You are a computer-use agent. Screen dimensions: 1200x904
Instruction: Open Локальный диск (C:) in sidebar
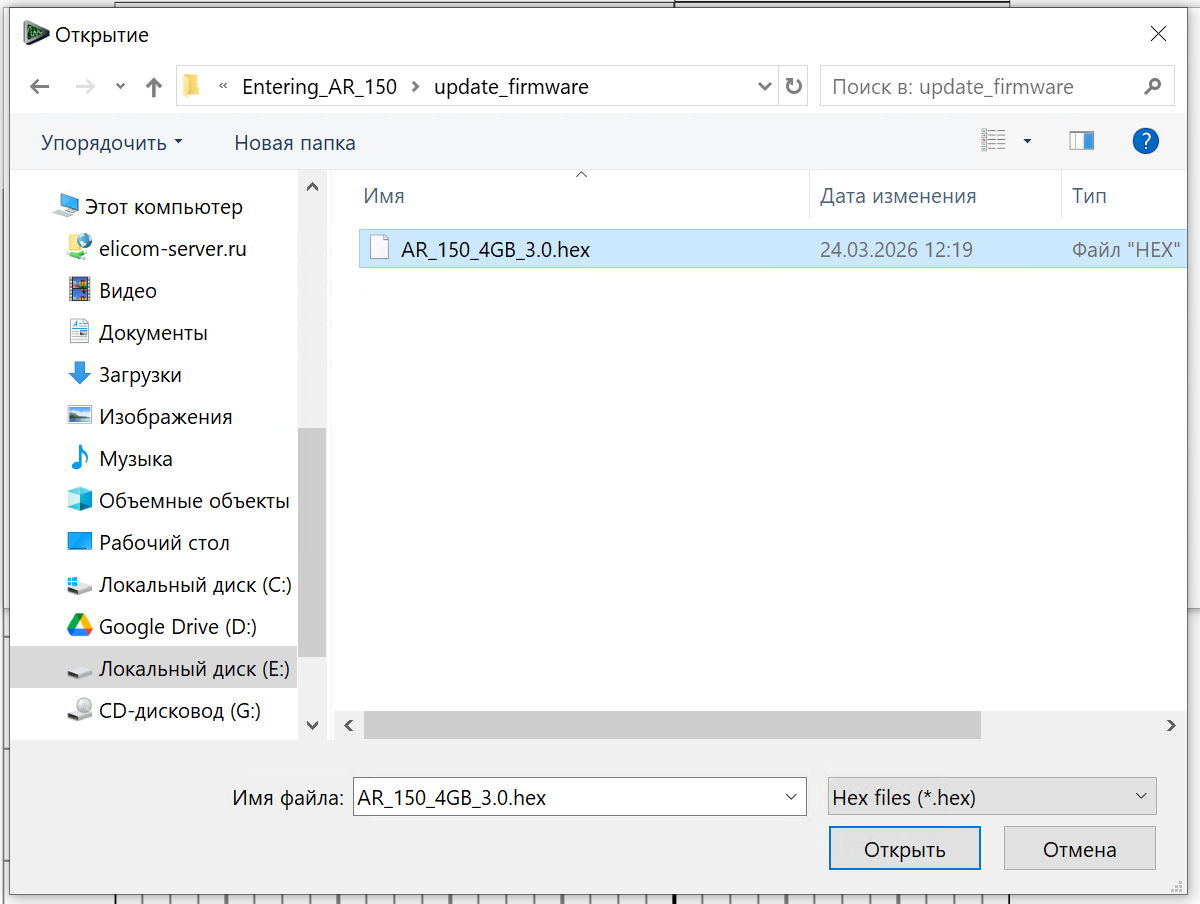195,585
